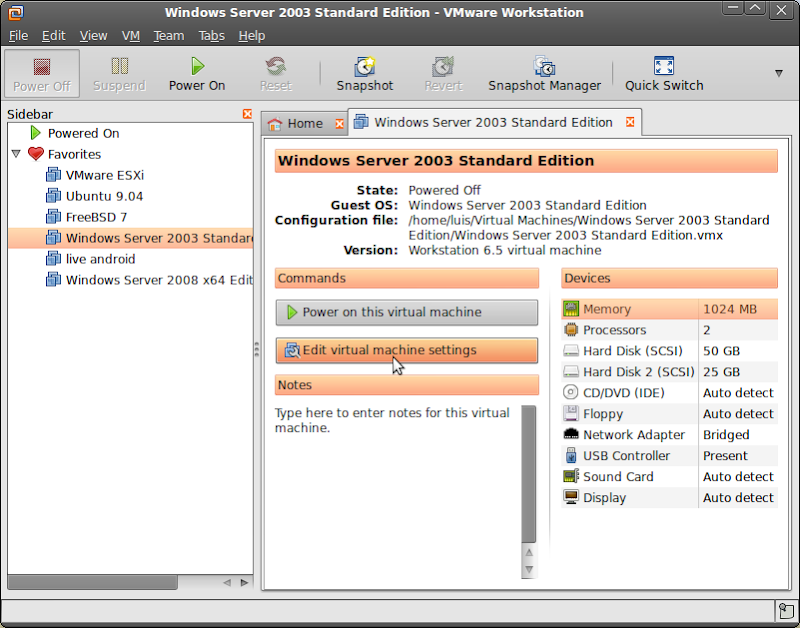Click the sidebar splitter handle

coord(257,349)
